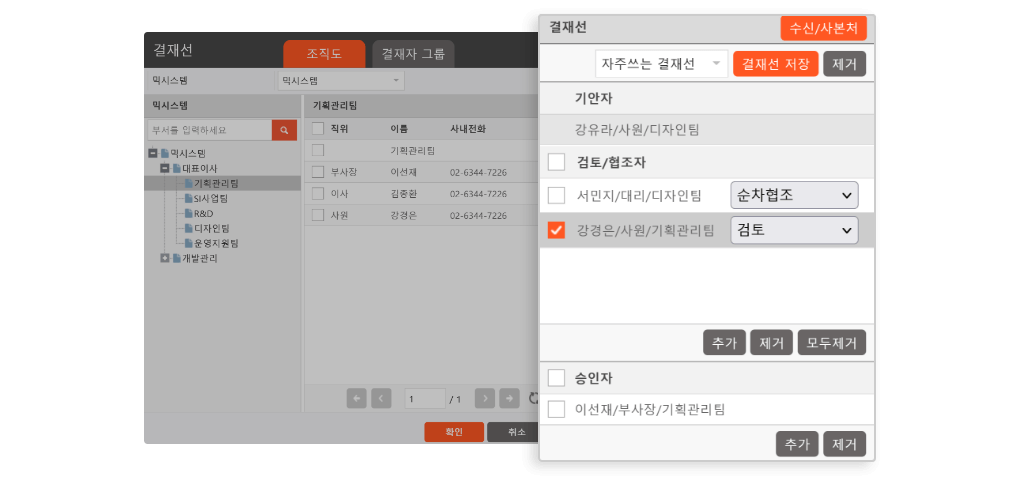Open the 검토 role dropdown
Image resolution: width=1020 pixels, height=484 pixels.
pyautogui.click(x=794, y=230)
